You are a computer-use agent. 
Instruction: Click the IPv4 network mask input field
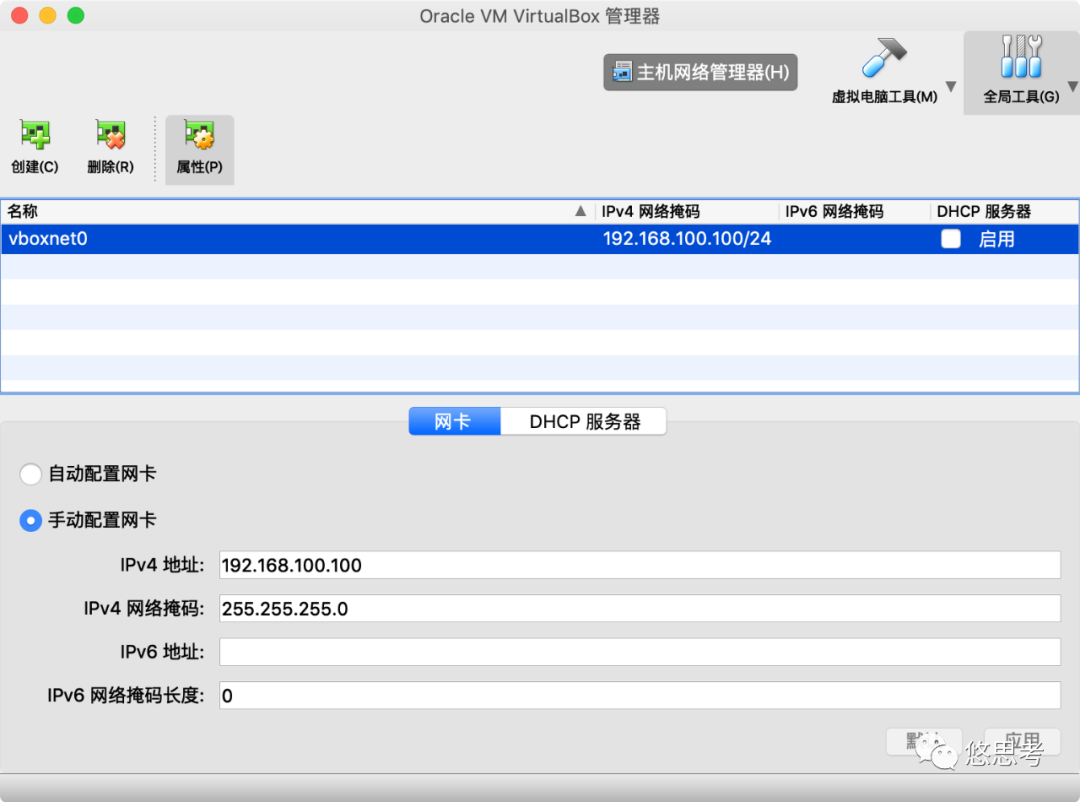[x=640, y=608]
